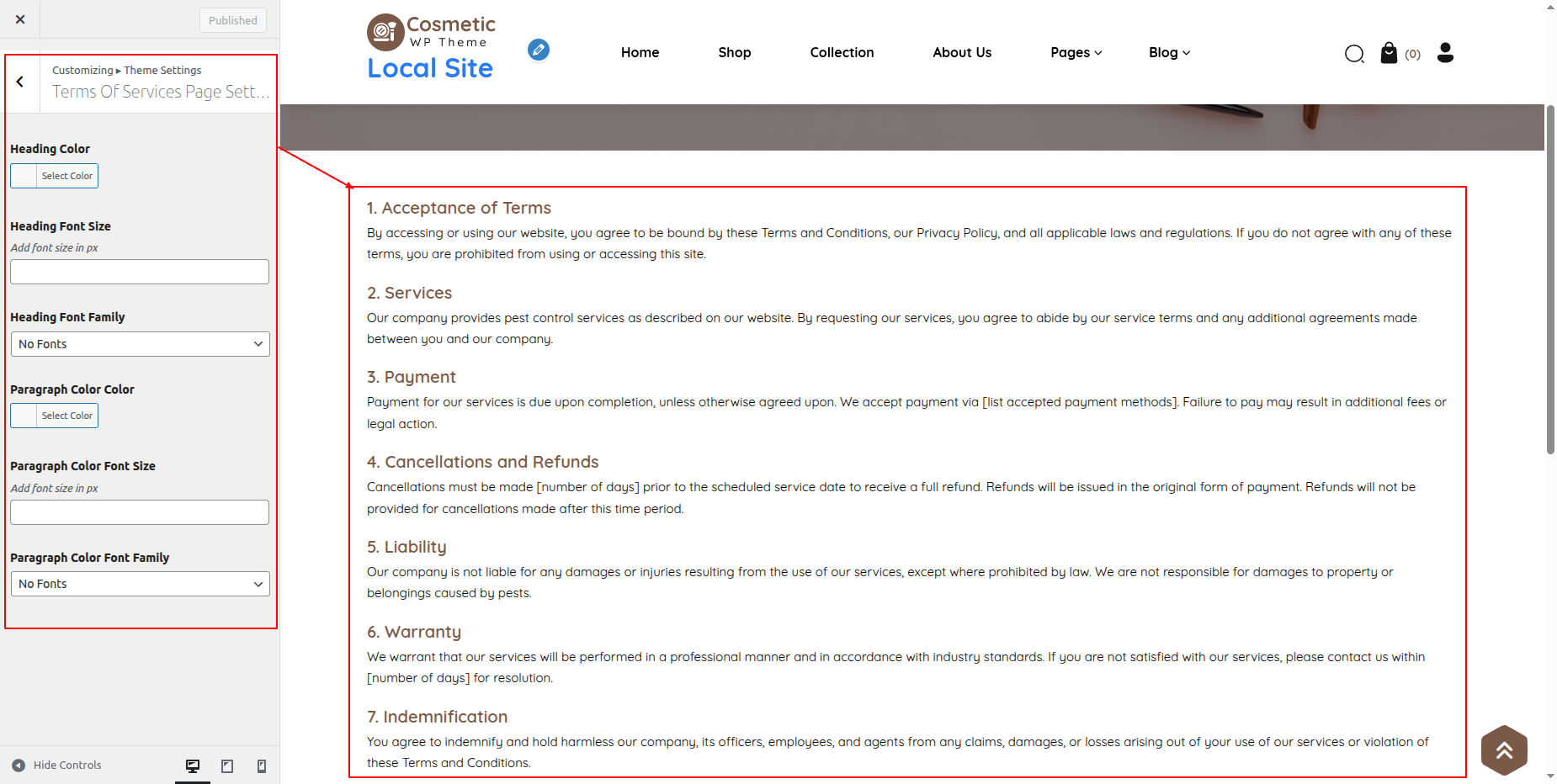Click the Published button

coord(233,20)
